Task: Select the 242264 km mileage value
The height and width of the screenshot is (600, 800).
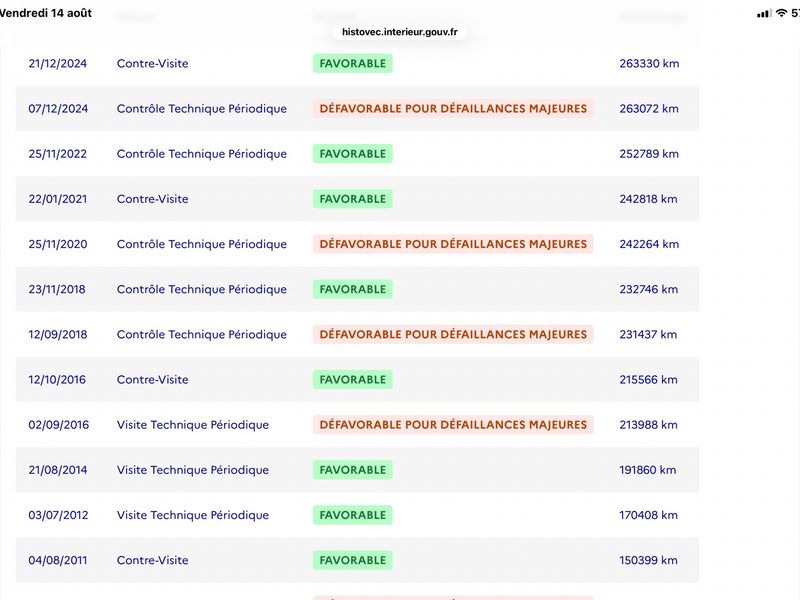Action: pyautogui.click(x=649, y=244)
